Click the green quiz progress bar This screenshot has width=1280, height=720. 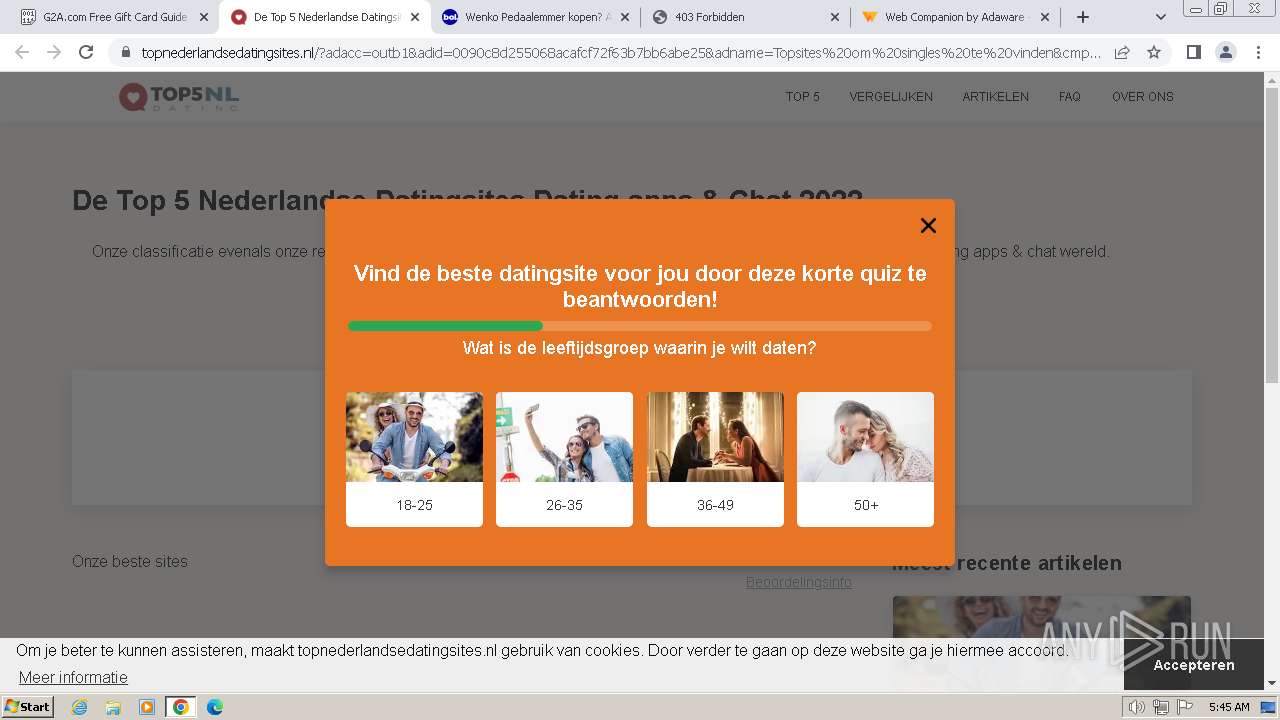445,326
